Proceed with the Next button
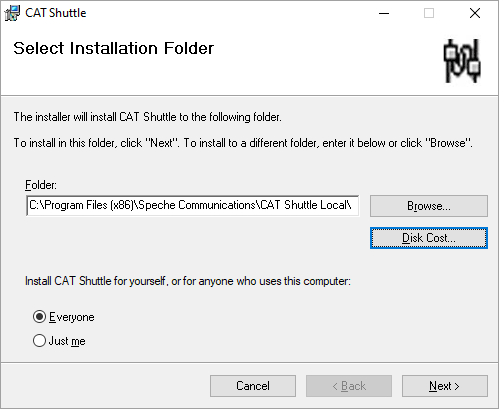499x409 pixels. tap(445, 386)
